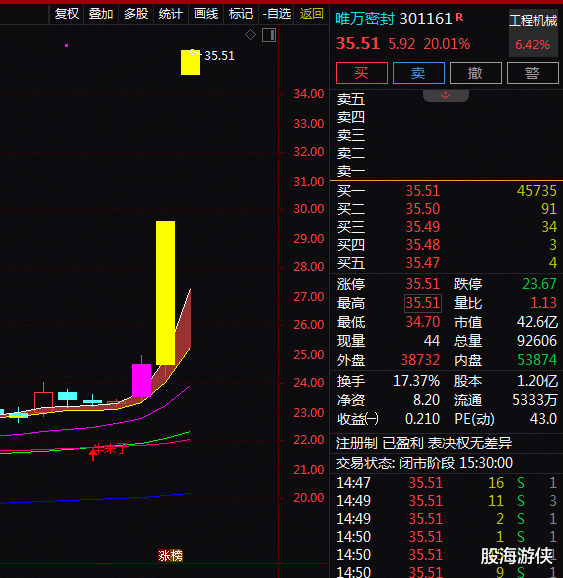Go back using 返回
Viewport: 563px width, 578px height.
[312, 14]
